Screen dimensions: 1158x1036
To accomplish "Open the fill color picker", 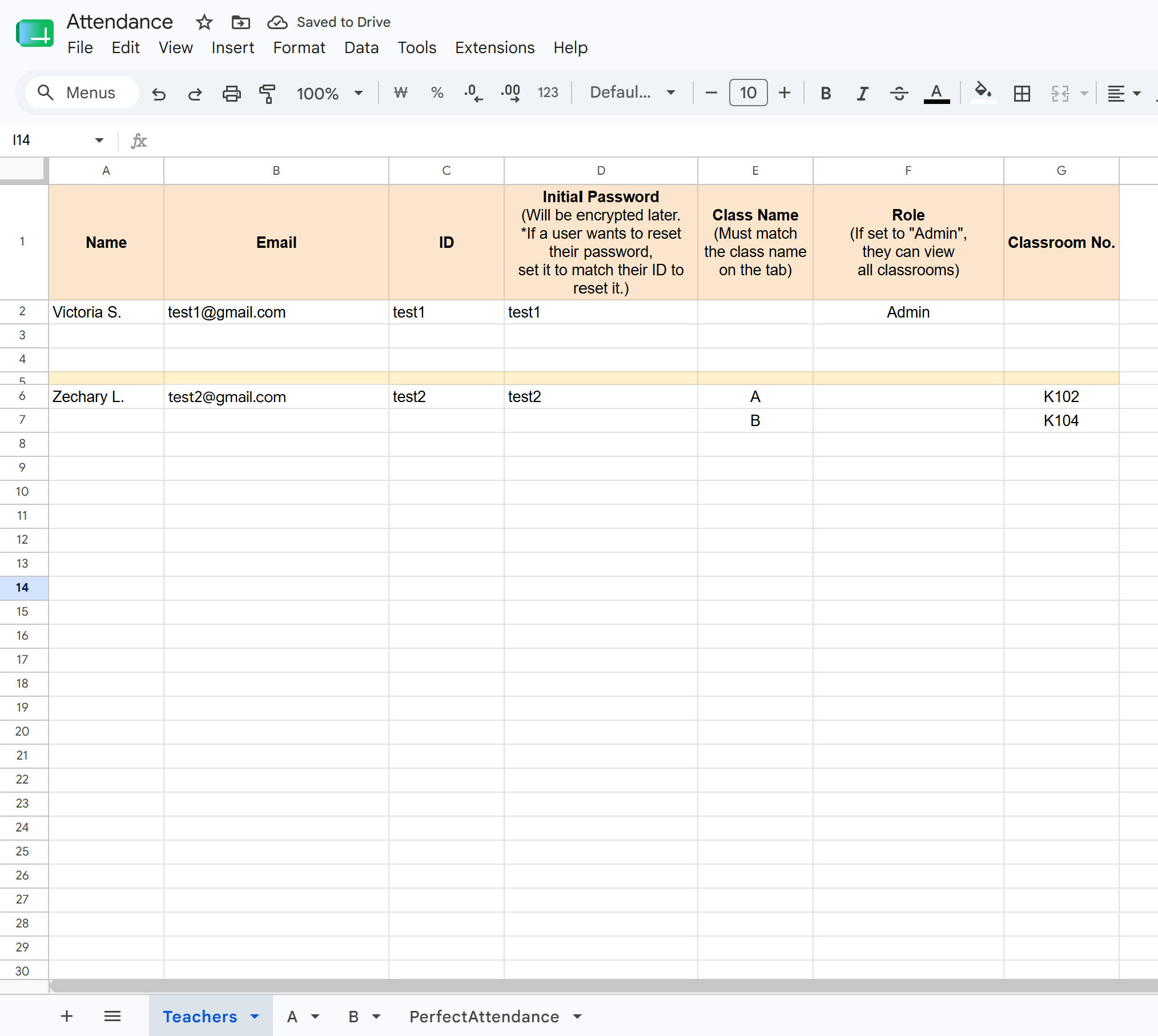I will click(983, 92).
